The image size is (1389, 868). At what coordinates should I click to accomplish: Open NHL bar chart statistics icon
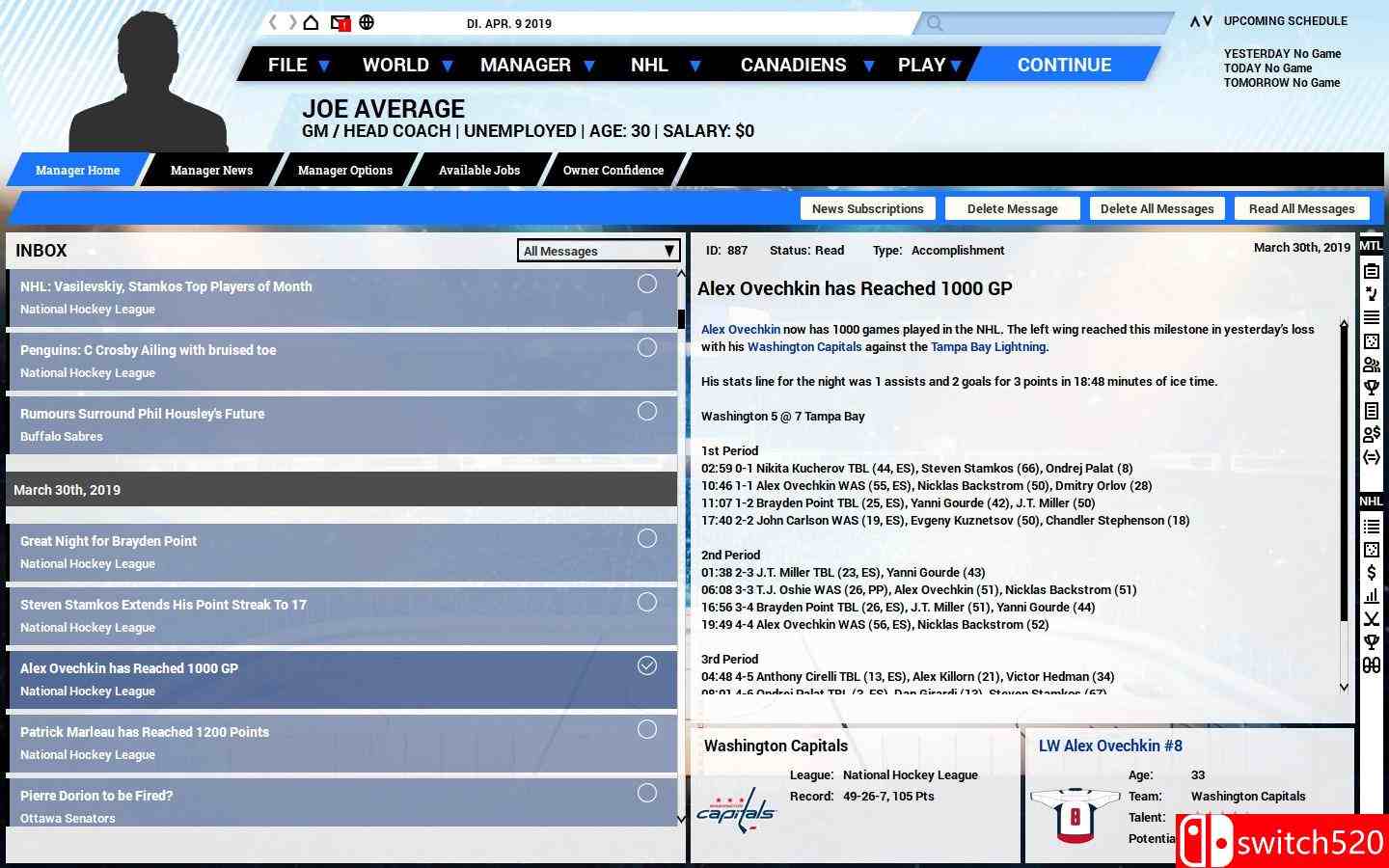[x=1371, y=596]
